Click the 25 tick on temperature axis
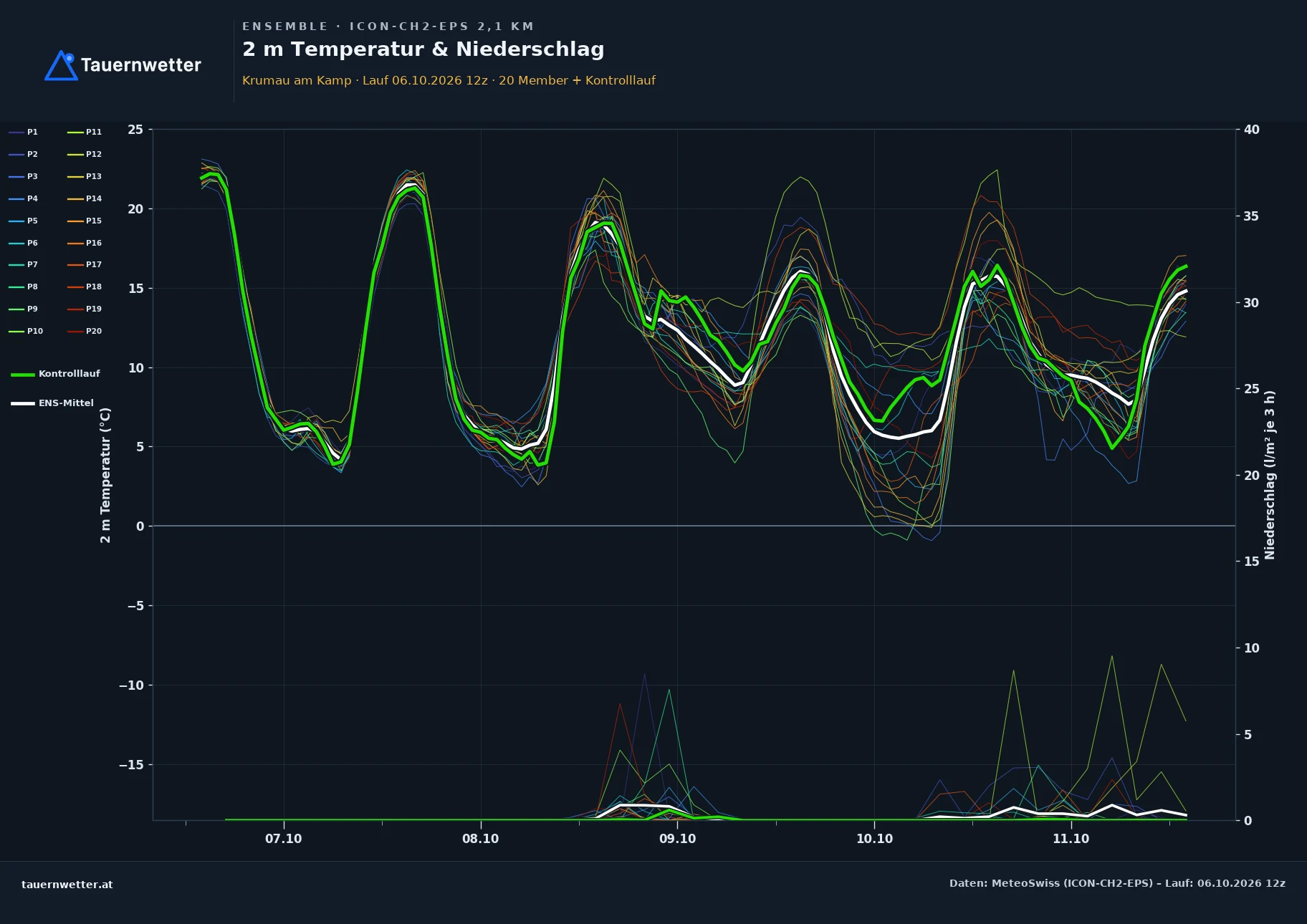1307x924 pixels. pos(135,130)
